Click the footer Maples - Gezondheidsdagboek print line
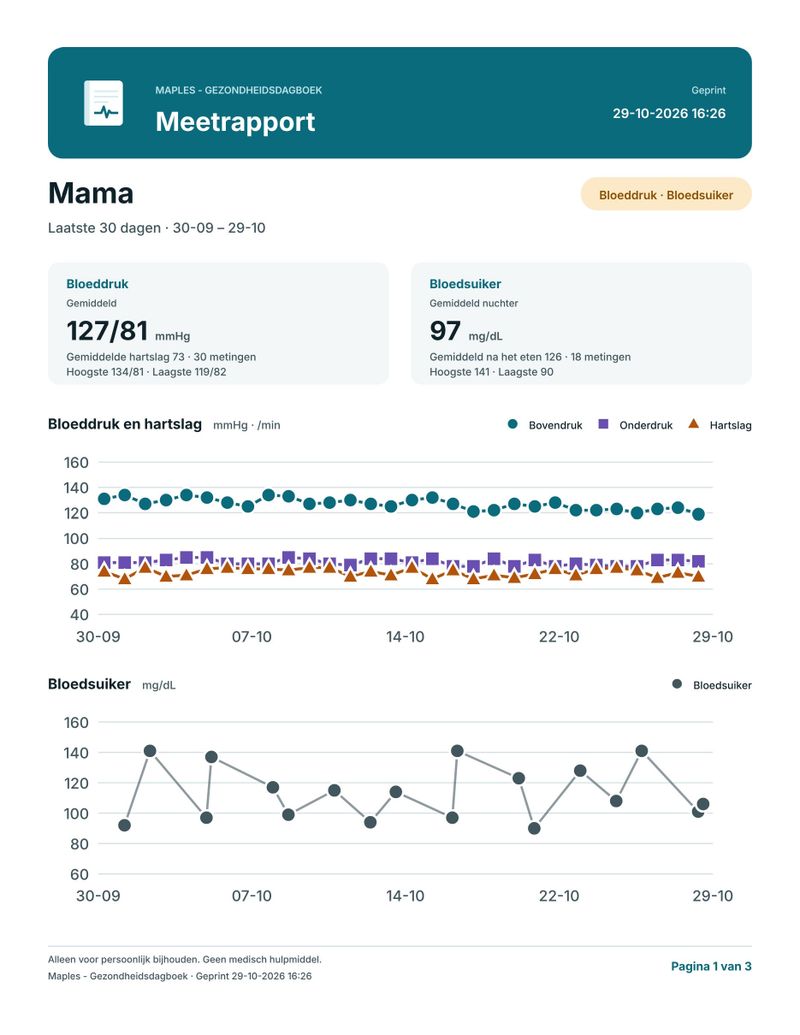Viewport: 800px width, 1035px height. [180, 976]
